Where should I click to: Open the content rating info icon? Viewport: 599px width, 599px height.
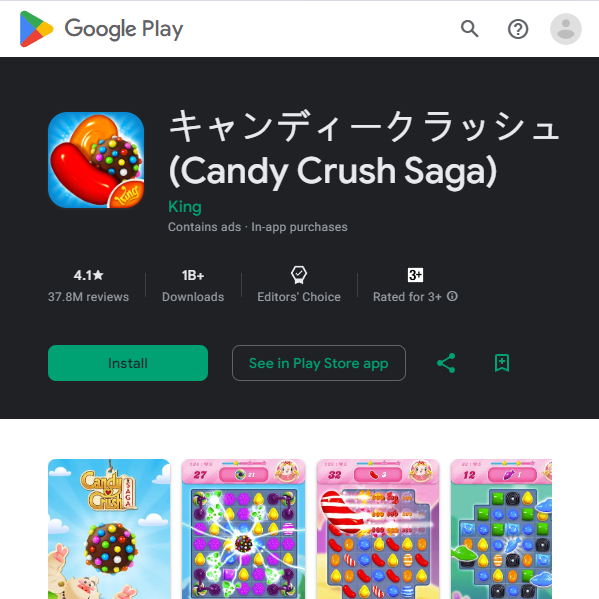[x=452, y=296]
